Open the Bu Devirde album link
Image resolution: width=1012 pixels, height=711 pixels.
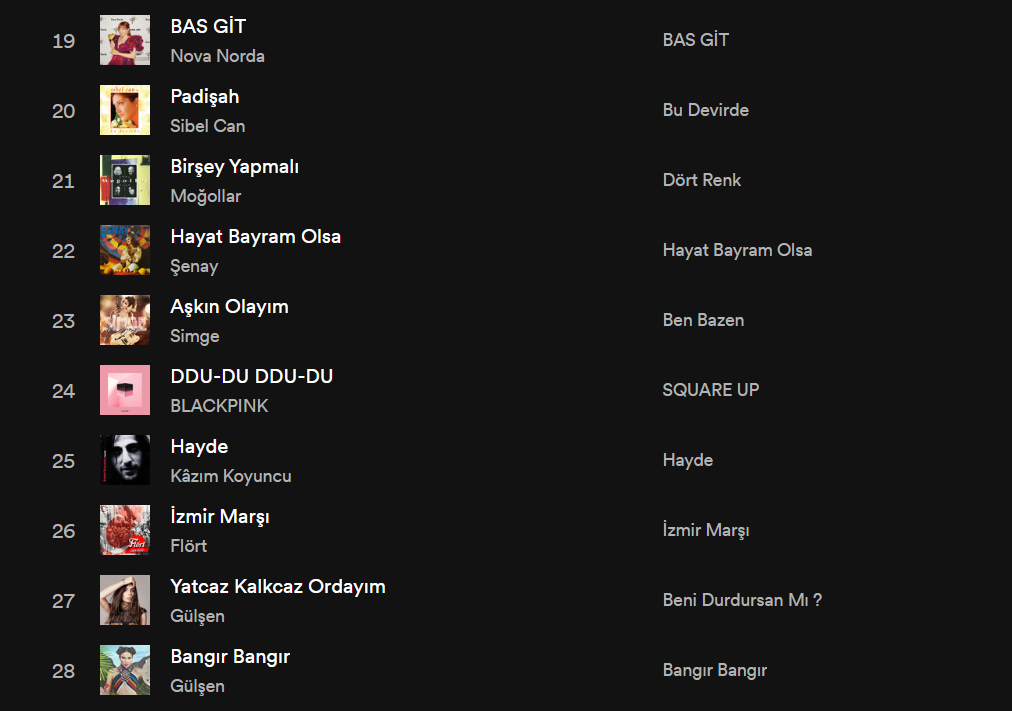coord(705,110)
